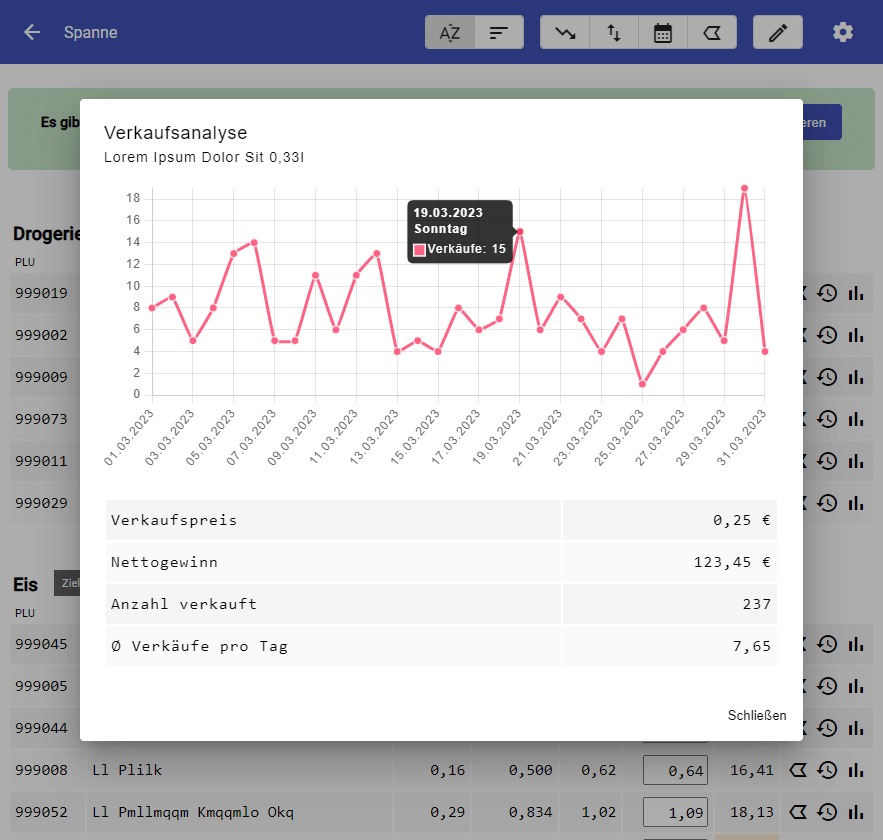Click the Eis category heading
The image size is (883, 840).
(25, 584)
